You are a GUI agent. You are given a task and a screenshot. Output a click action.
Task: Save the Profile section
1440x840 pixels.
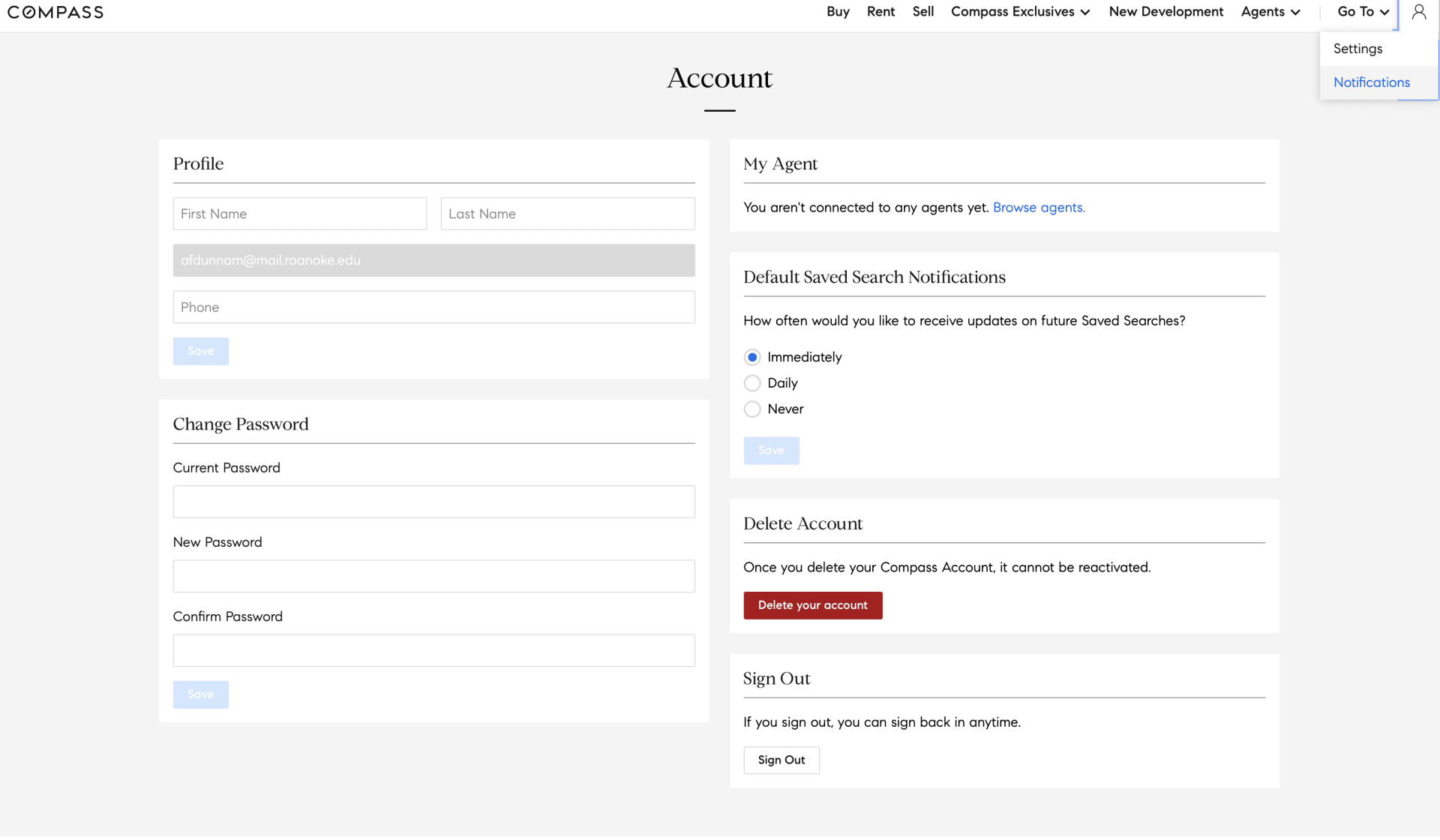click(200, 352)
